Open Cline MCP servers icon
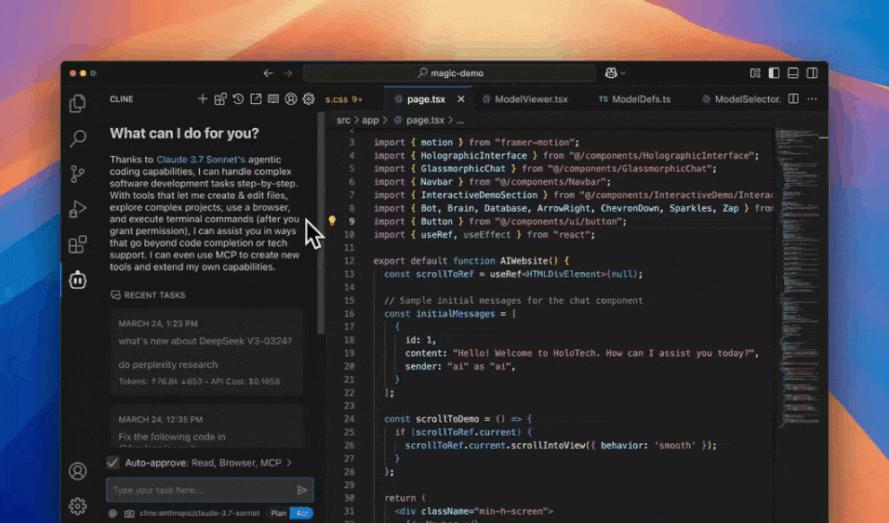The width and height of the screenshot is (889, 523). tap(220, 99)
